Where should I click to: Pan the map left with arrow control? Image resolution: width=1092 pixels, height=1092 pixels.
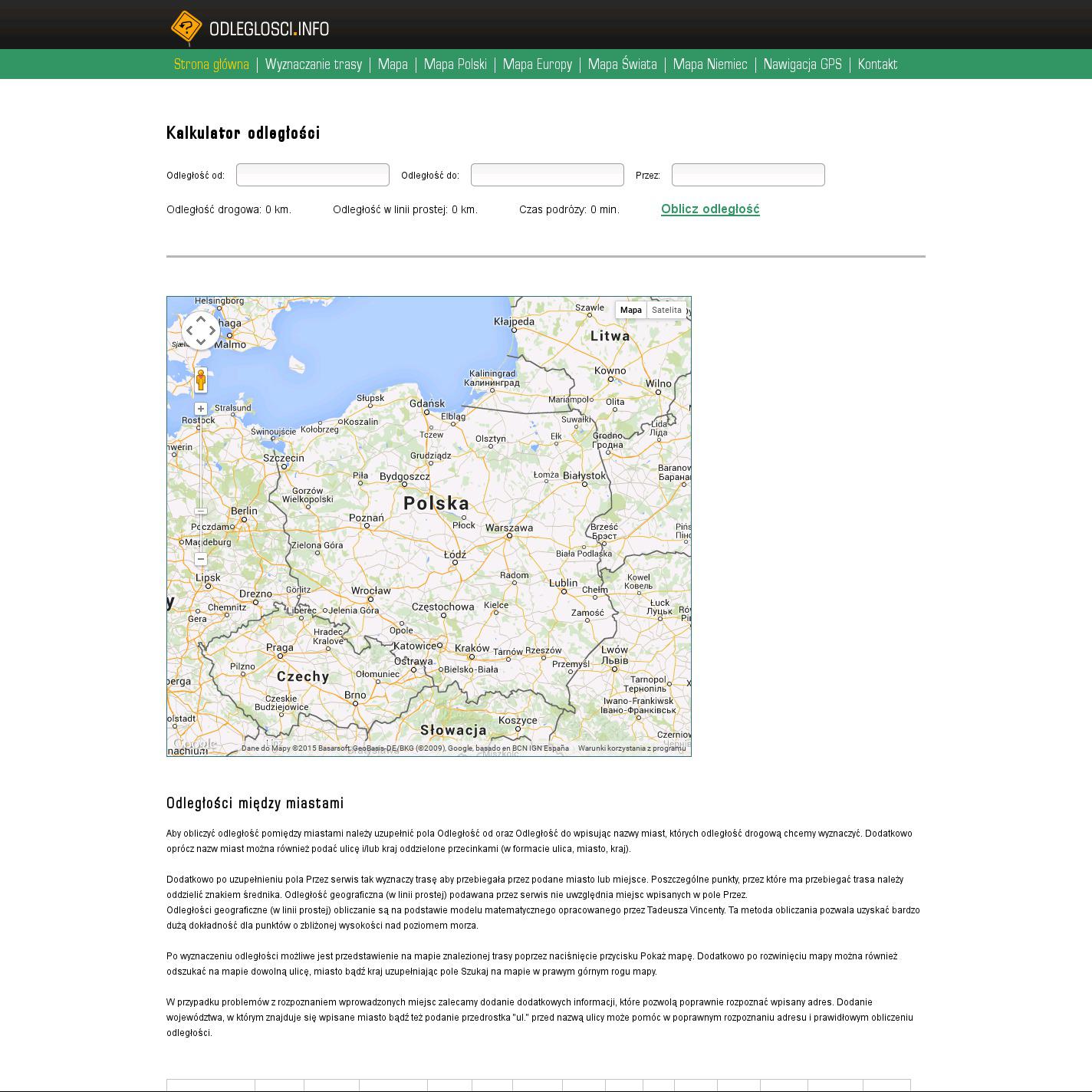click(x=189, y=331)
